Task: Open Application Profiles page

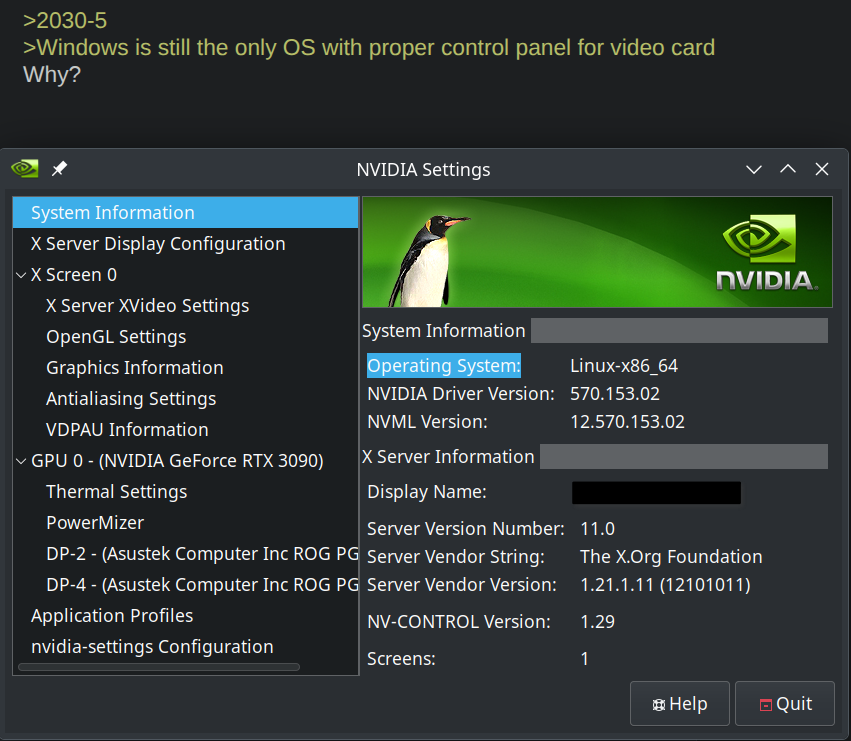Action: [112, 616]
